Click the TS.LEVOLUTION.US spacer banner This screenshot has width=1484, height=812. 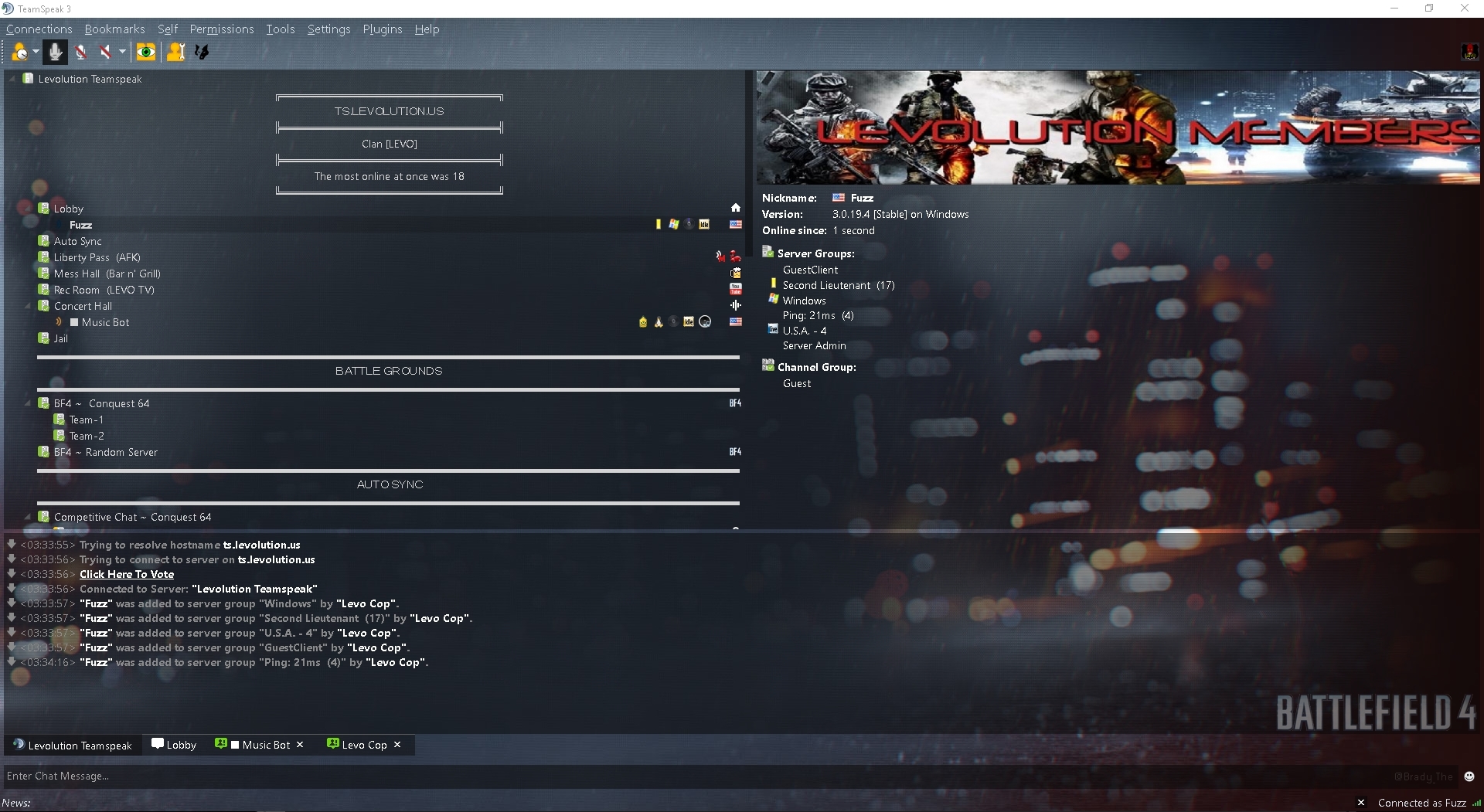click(390, 111)
